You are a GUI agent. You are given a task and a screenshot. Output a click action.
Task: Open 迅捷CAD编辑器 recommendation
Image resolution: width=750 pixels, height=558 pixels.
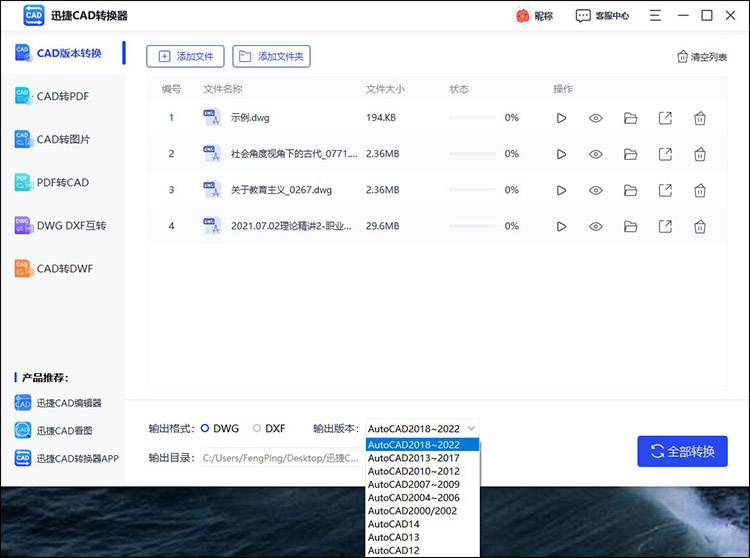click(58, 403)
